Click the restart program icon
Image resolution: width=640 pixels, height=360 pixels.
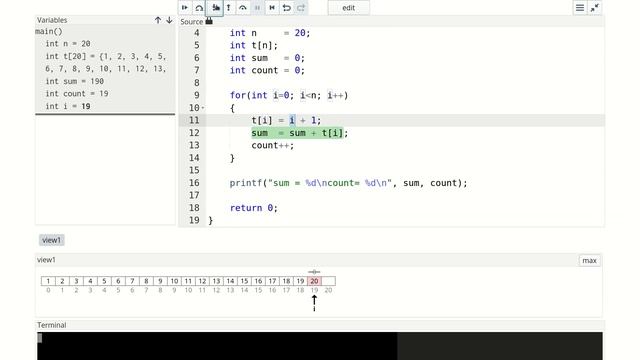pyautogui.click(x=199, y=8)
